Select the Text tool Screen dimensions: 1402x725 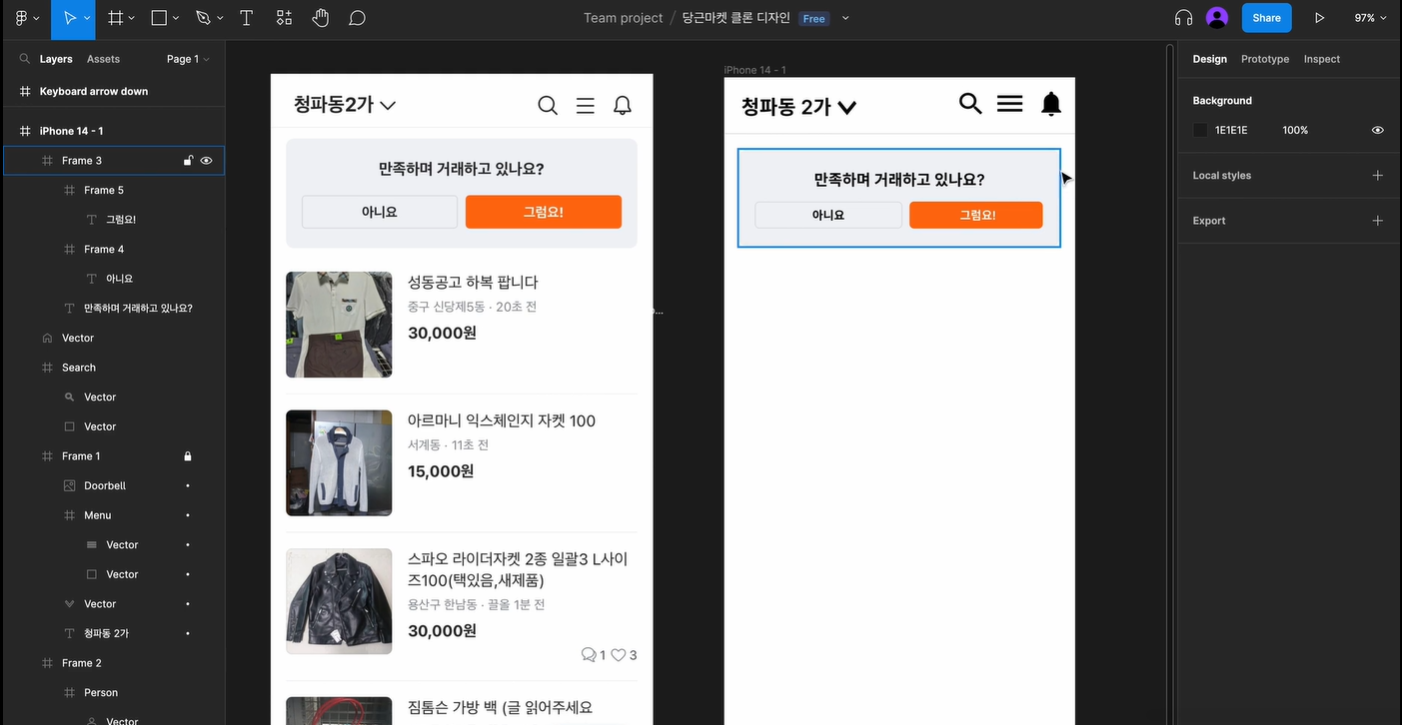[246, 18]
